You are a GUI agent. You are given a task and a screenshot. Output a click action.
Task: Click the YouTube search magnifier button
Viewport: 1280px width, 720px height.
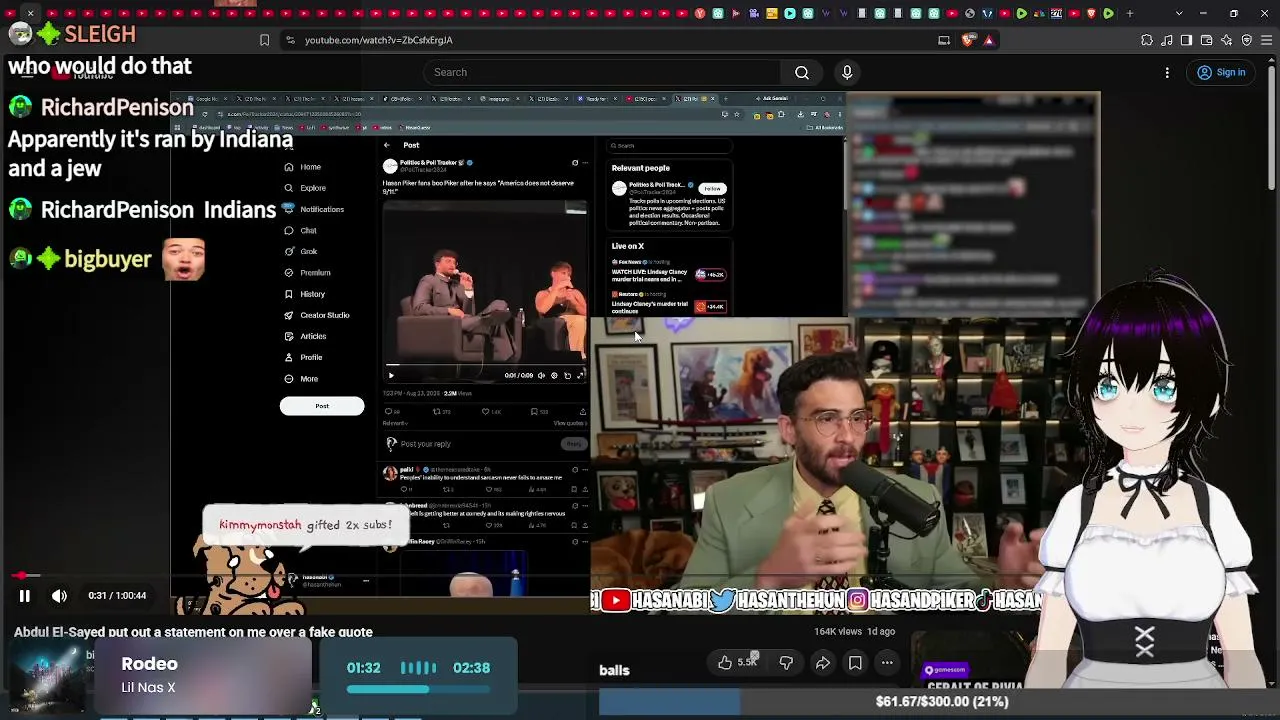[802, 72]
